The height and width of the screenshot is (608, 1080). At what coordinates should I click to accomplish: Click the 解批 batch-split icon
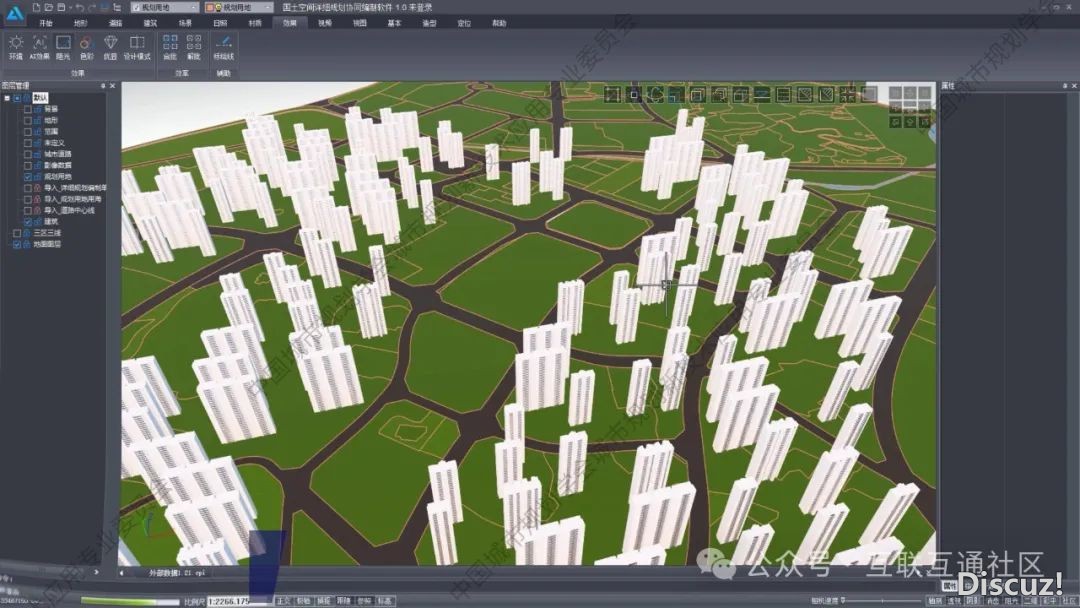pos(194,48)
